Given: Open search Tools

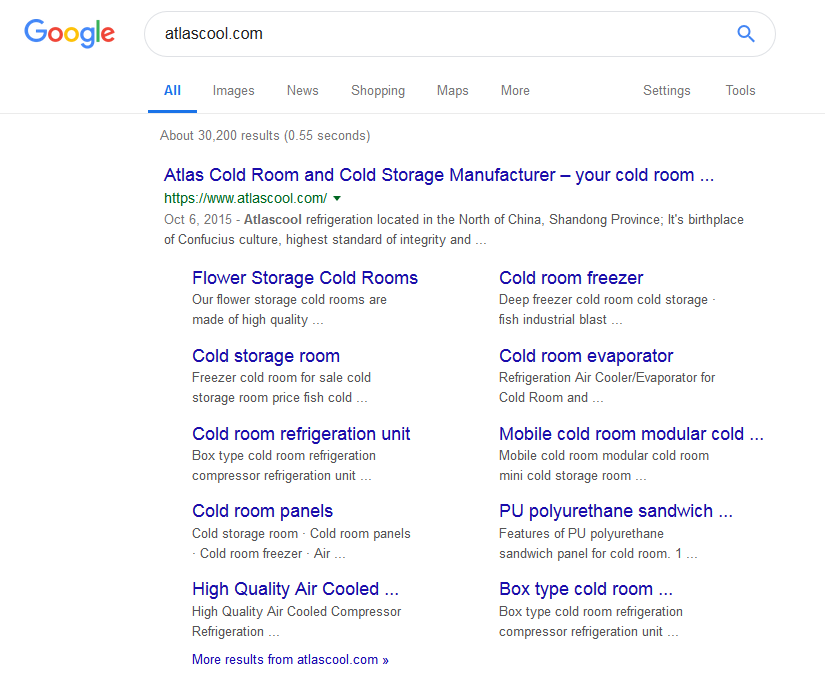Looking at the screenshot, I should point(740,90).
